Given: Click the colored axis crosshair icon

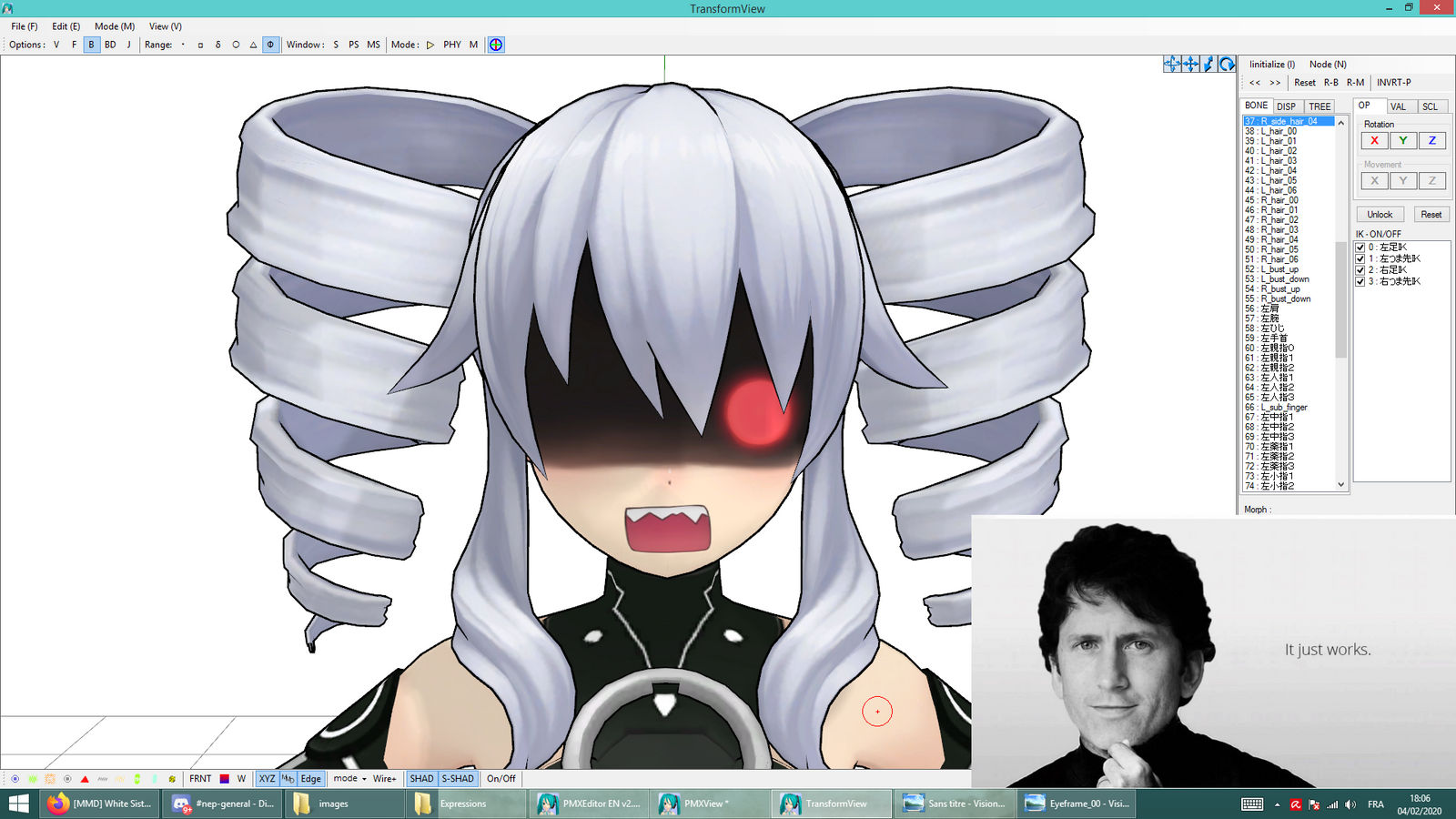Looking at the screenshot, I should [x=496, y=45].
